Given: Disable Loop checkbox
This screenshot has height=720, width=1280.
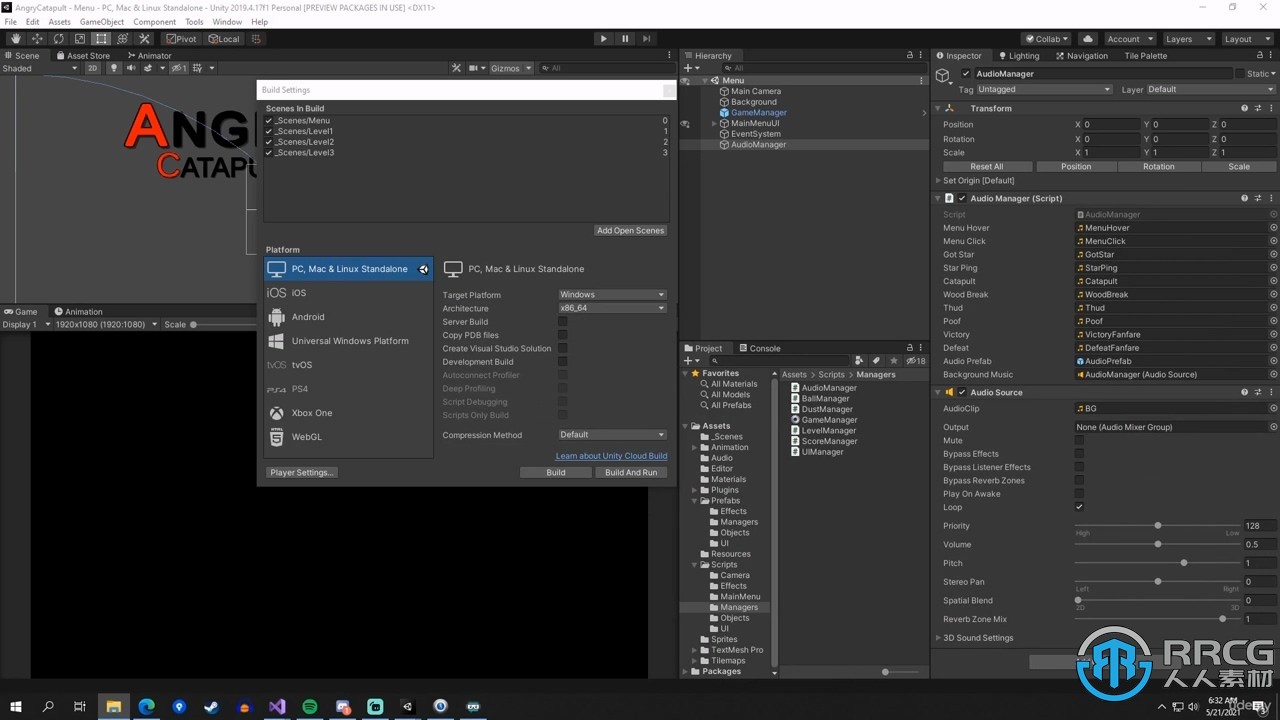Looking at the screenshot, I should pos(1079,507).
